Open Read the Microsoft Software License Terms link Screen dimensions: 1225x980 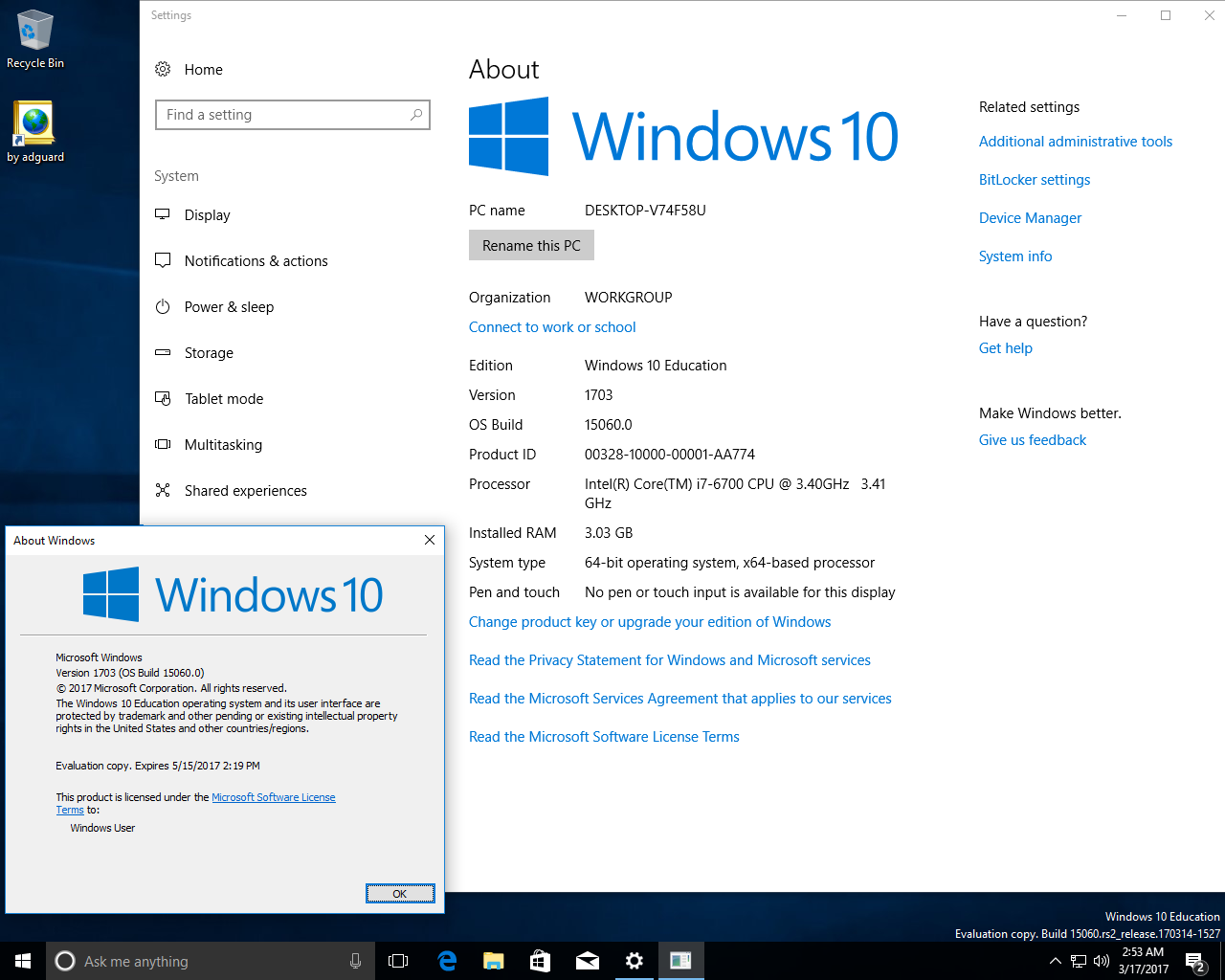[604, 737]
